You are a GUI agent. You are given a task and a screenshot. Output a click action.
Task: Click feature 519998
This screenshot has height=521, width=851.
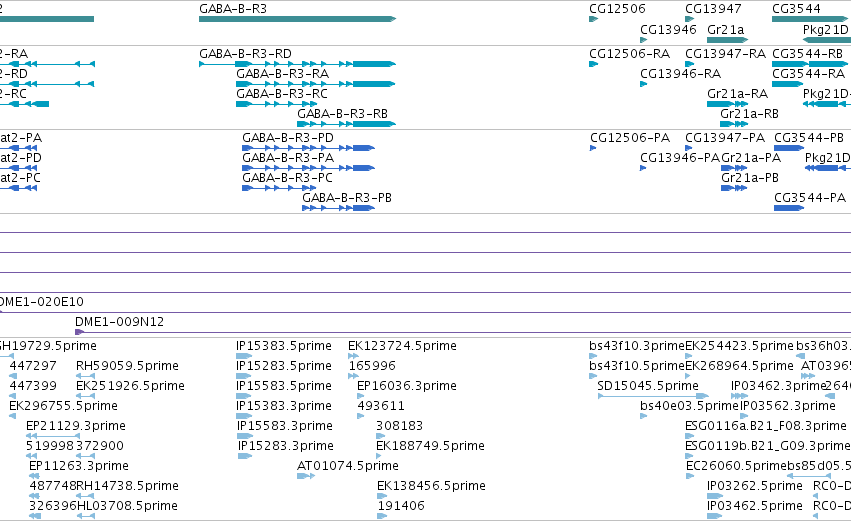click(50, 446)
